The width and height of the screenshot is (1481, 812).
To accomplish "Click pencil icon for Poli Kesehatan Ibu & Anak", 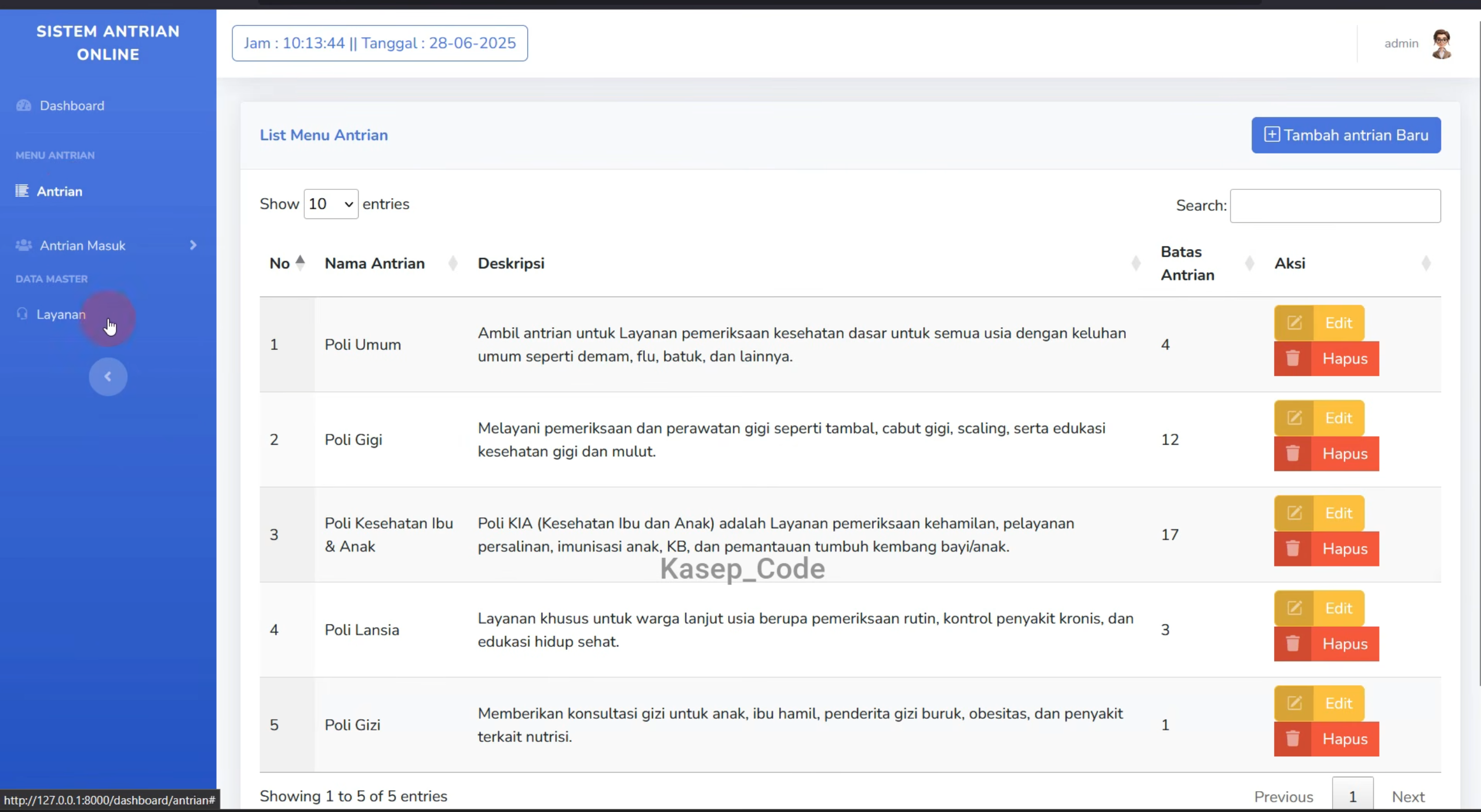I will [1294, 513].
